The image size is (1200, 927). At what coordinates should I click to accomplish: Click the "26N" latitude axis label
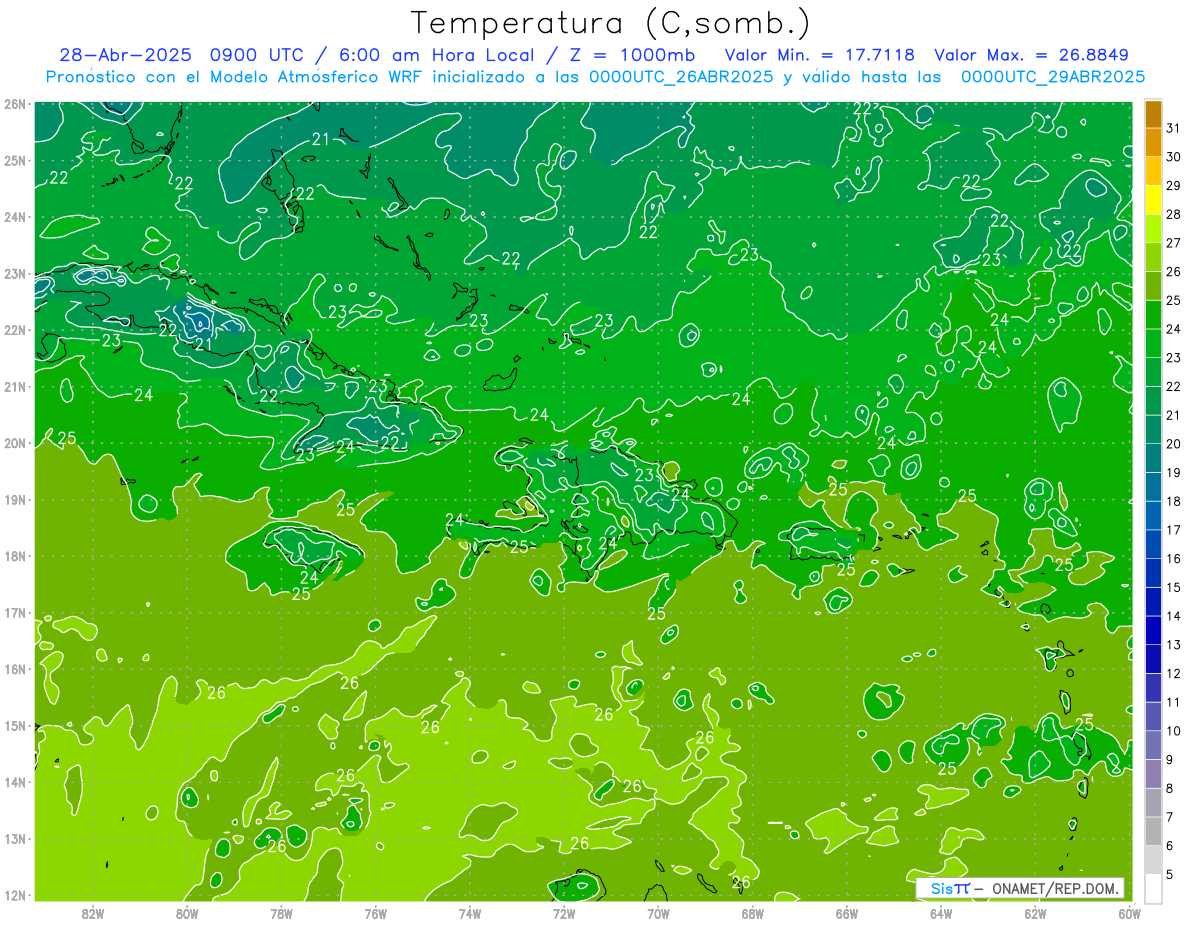(x=14, y=104)
